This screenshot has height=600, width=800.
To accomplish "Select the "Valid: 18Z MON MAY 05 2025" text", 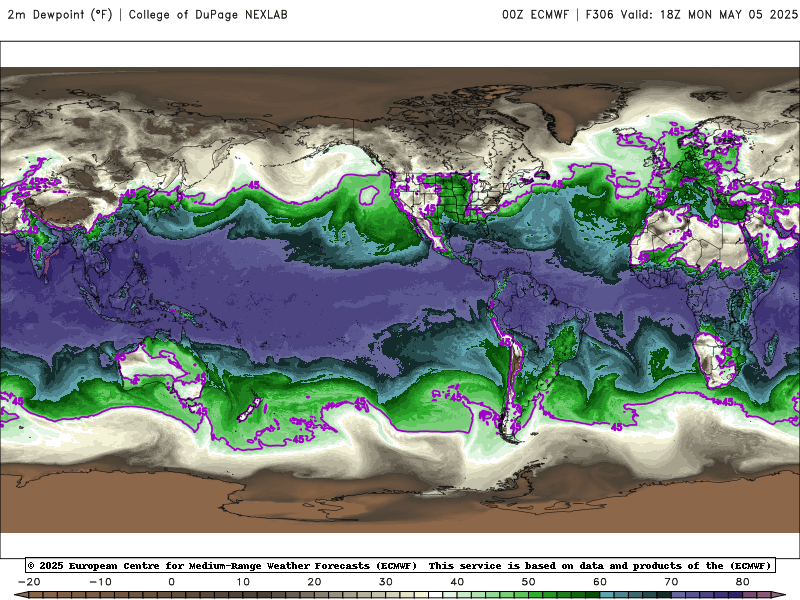I will (x=709, y=14).
